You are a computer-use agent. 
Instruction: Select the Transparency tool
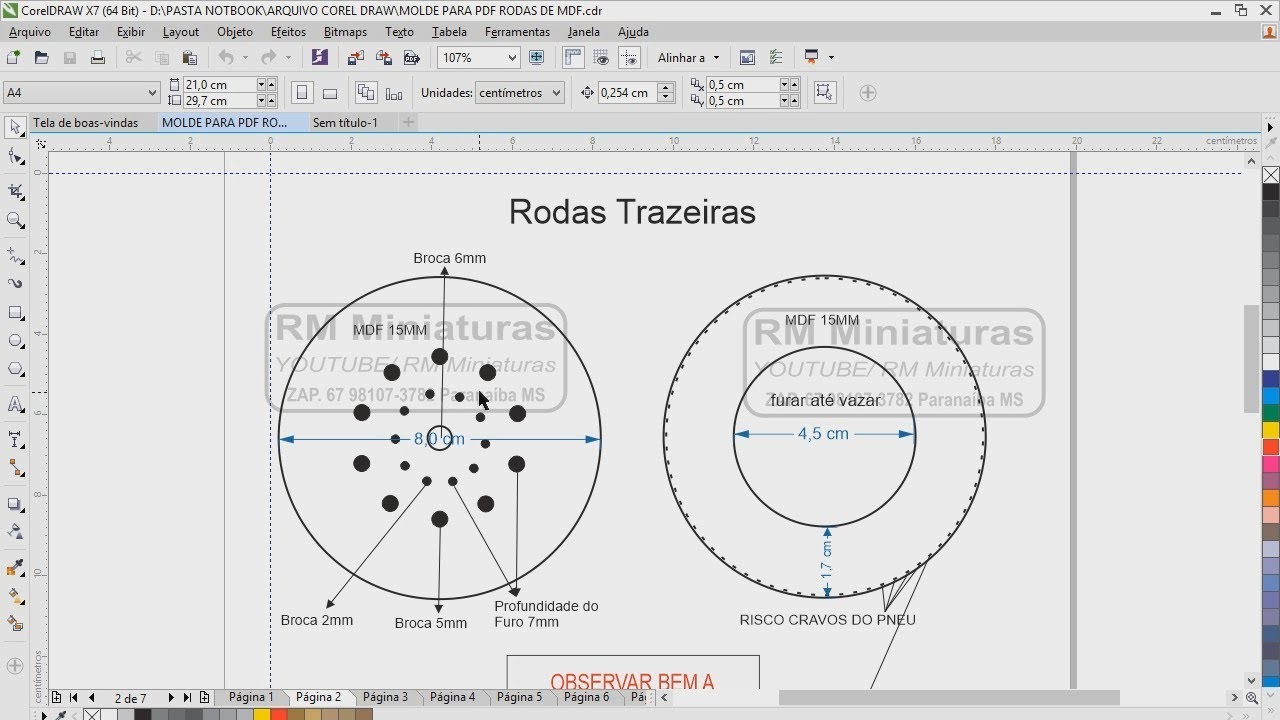[15, 532]
